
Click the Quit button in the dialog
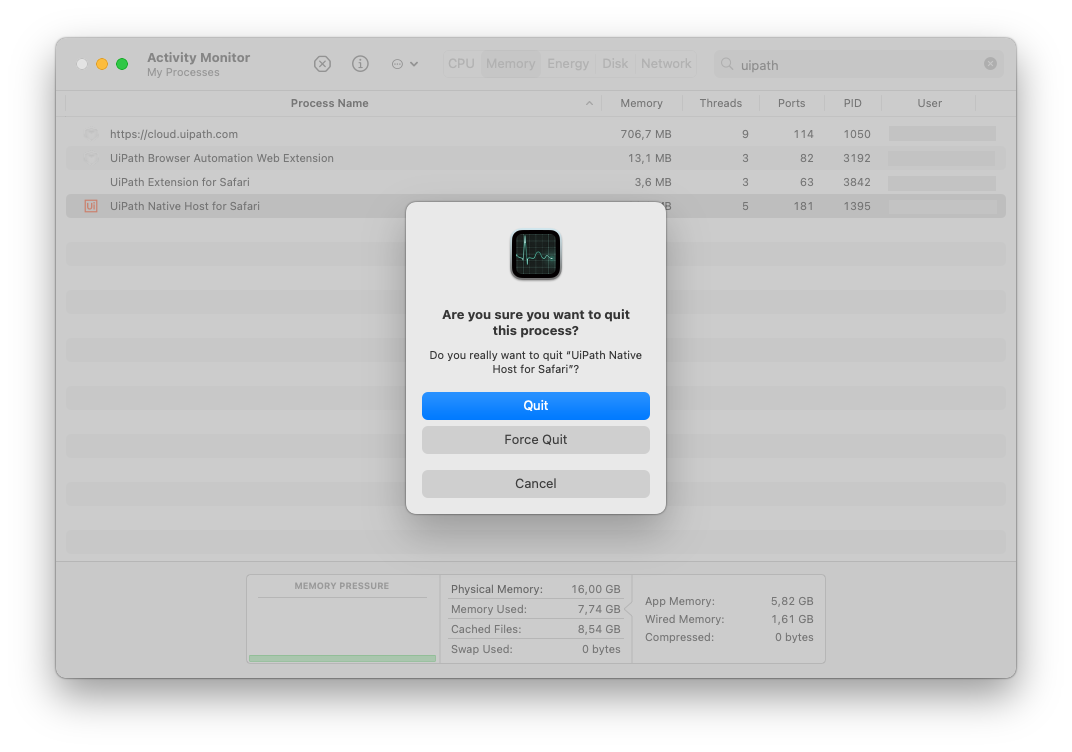pyautogui.click(x=535, y=405)
